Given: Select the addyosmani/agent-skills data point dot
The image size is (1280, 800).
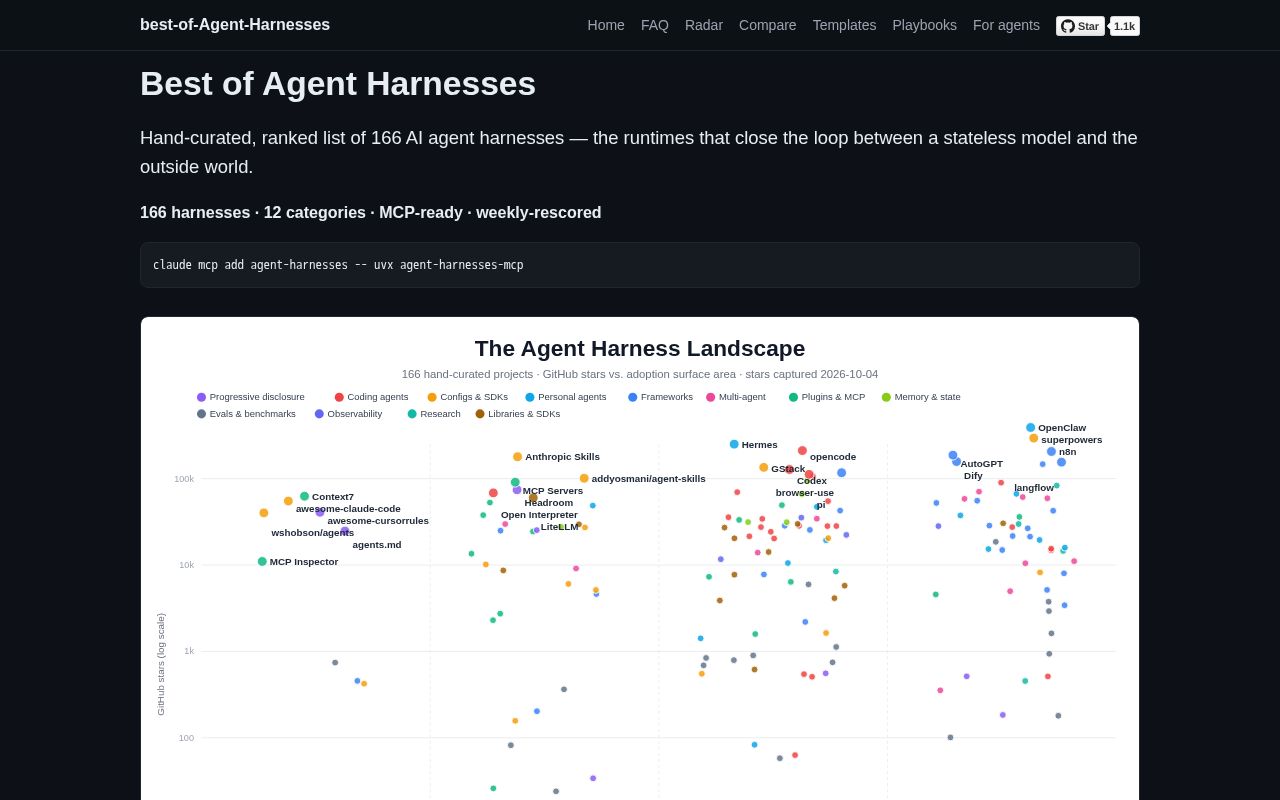Looking at the screenshot, I should [584, 478].
